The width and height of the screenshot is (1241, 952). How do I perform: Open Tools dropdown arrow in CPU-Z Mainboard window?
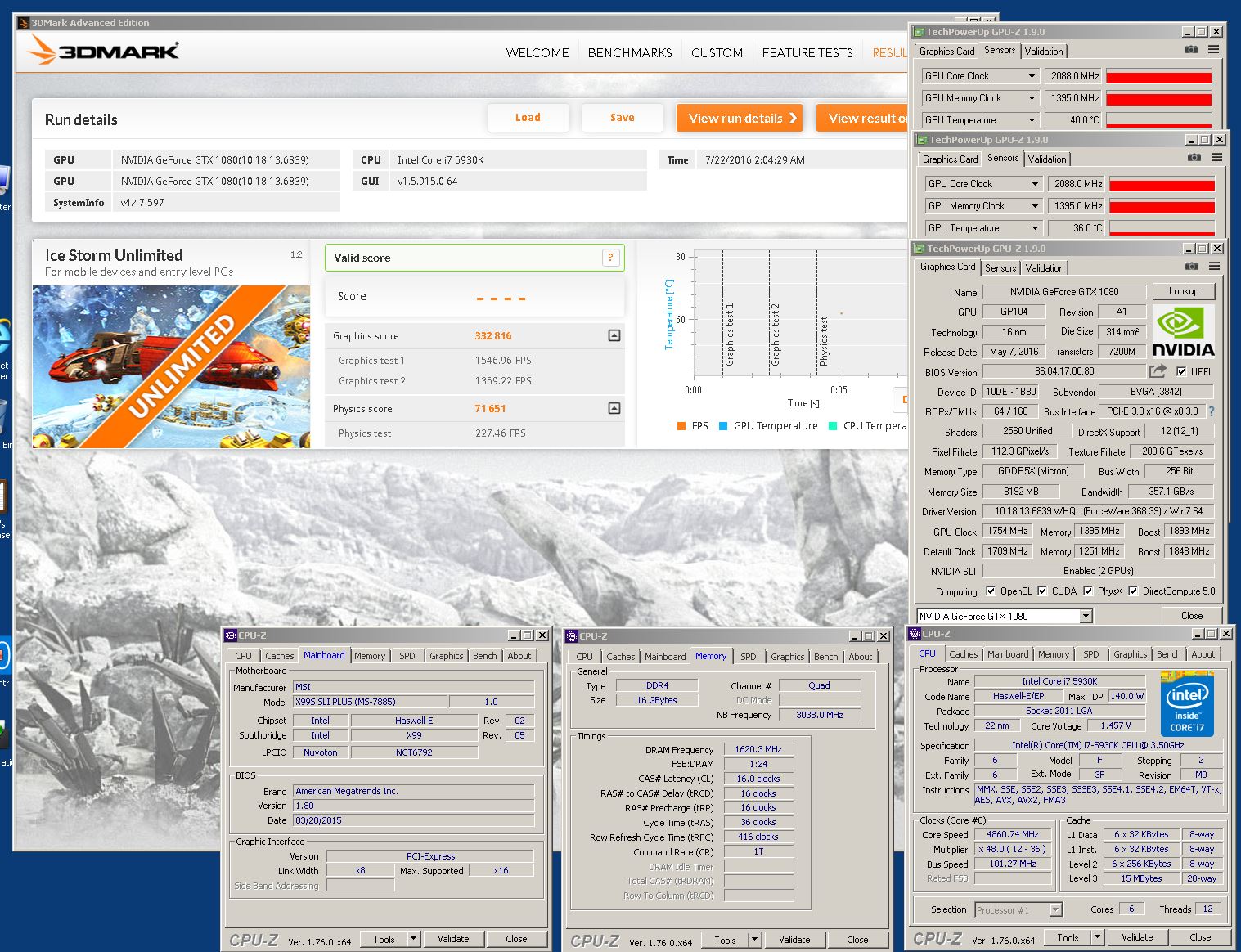pos(413,939)
